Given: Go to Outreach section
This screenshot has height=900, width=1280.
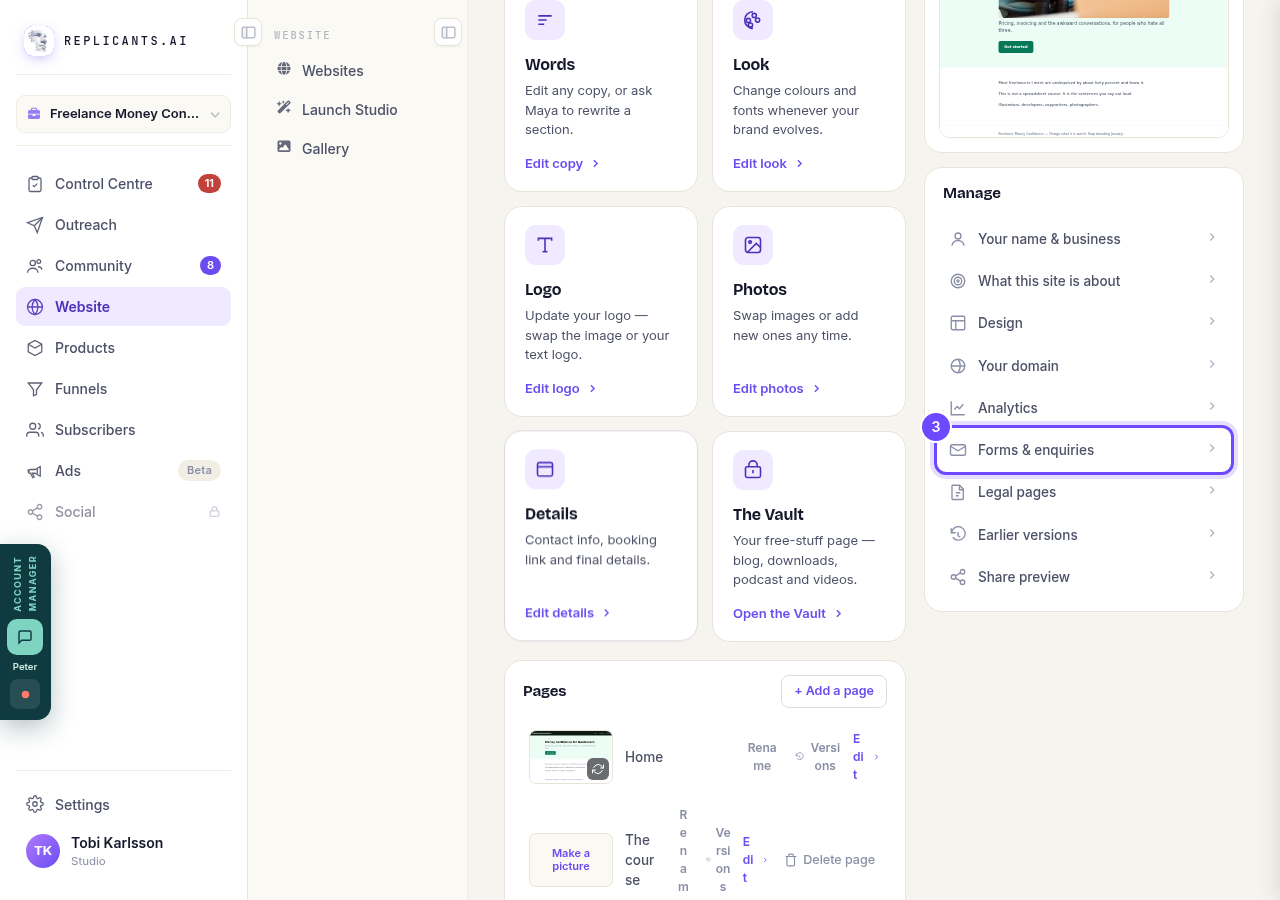Looking at the screenshot, I should click(x=123, y=225).
